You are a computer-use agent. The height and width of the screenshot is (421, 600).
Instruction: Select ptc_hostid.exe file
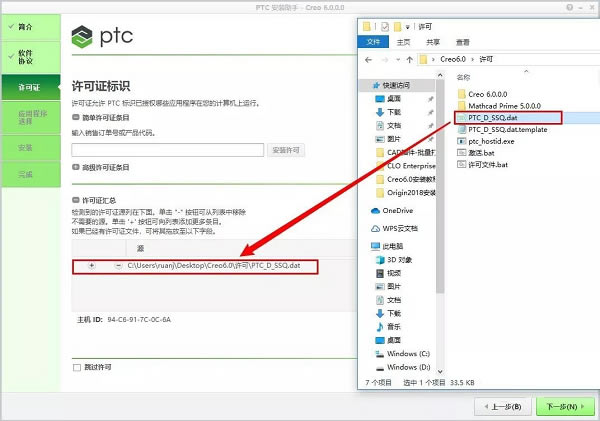tap(486, 141)
